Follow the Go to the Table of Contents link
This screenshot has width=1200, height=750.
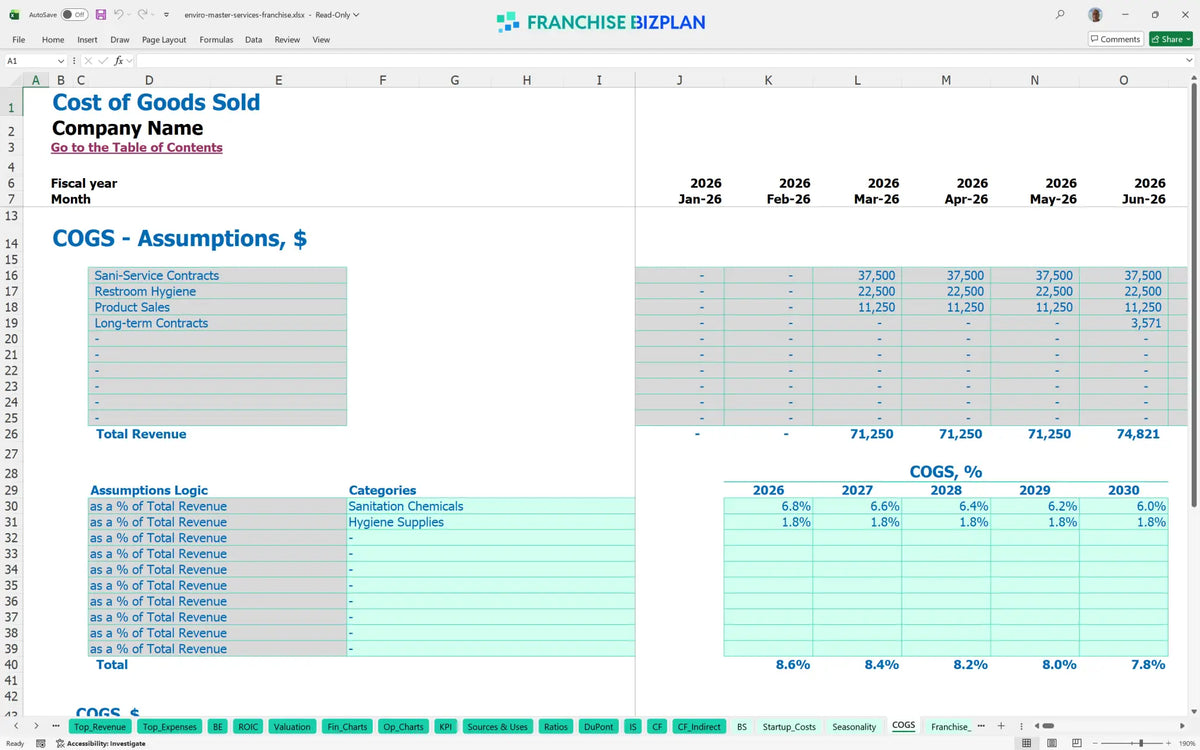(x=137, y=147)
